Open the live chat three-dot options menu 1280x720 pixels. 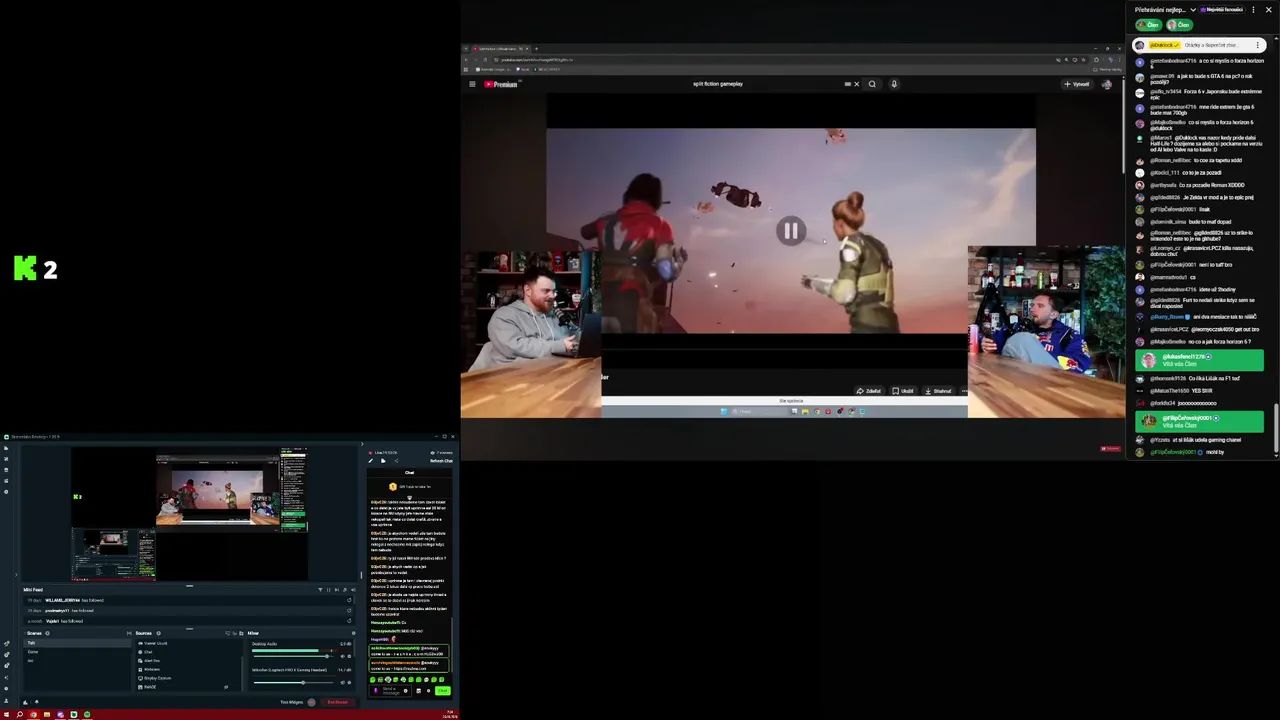(1253, 9)
